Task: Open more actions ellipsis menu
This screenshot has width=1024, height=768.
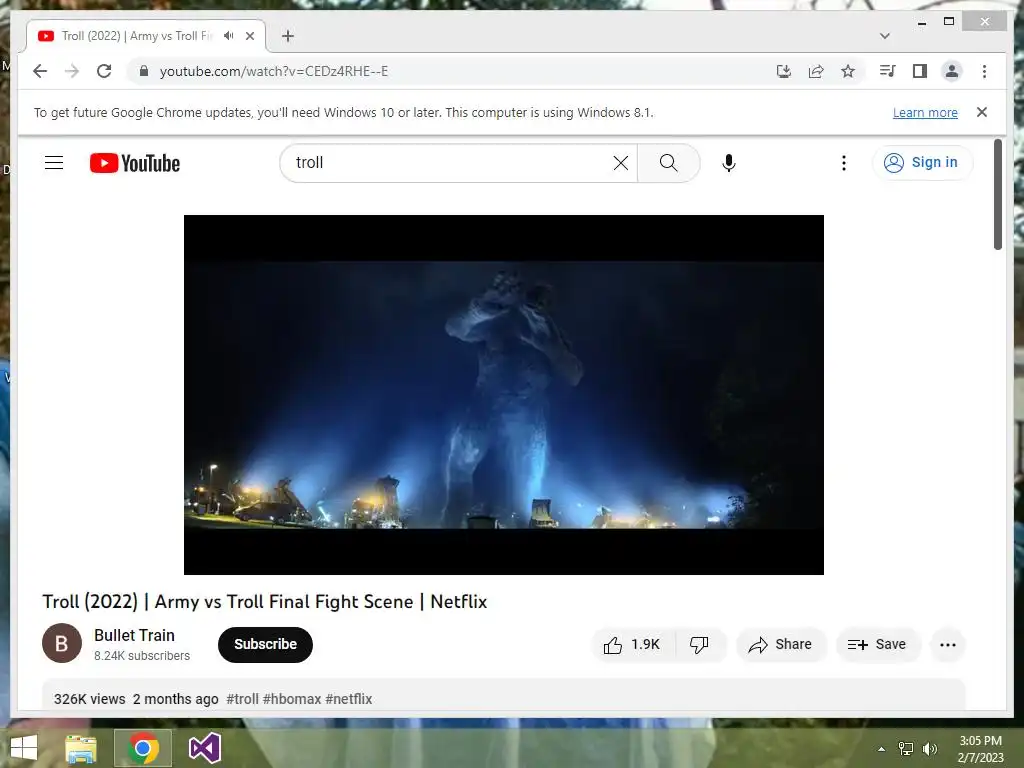Action: pyautogui.click(x=948, y=645)
